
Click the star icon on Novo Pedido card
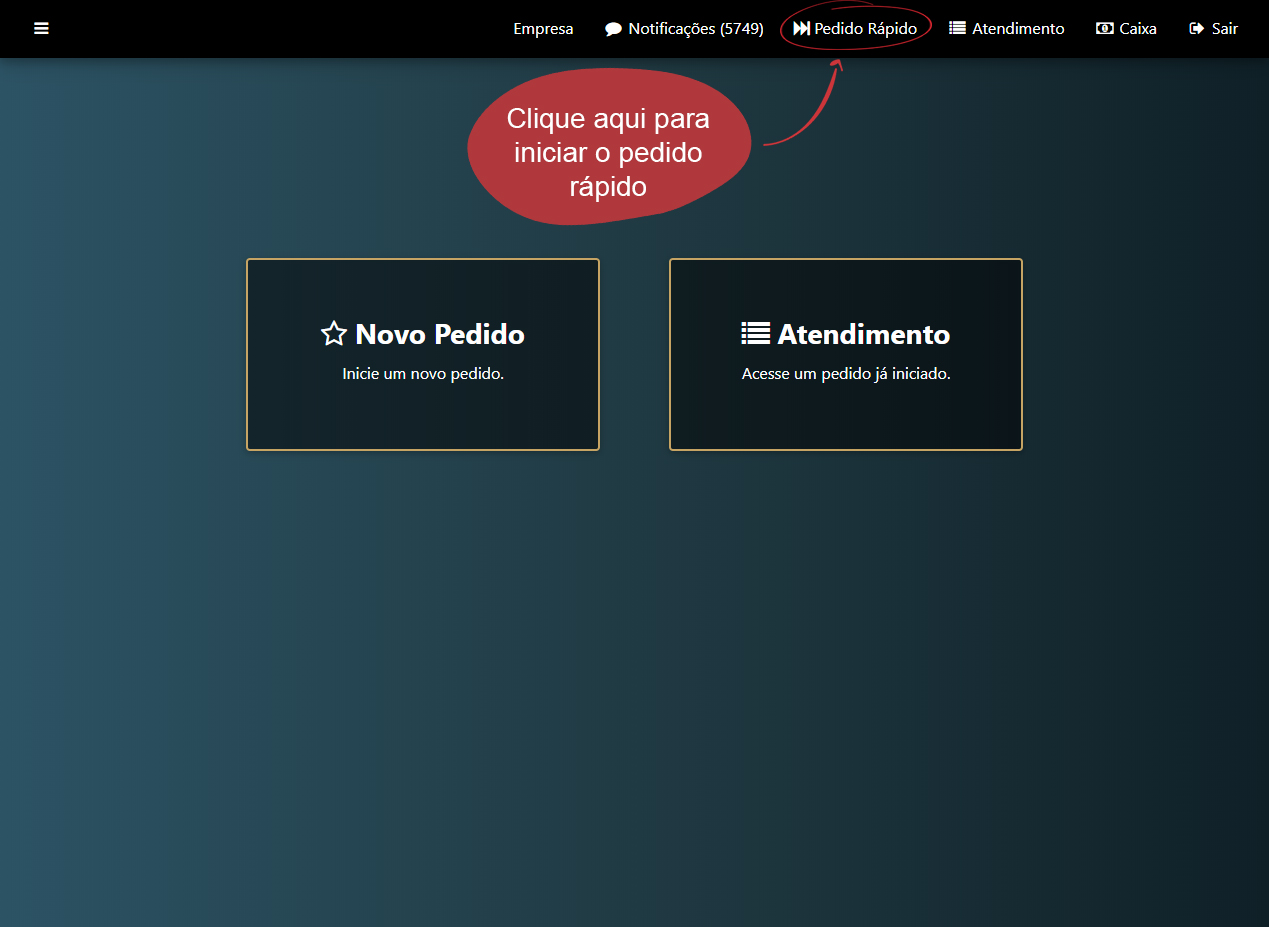pyautogui.click(x=334, y=334)
